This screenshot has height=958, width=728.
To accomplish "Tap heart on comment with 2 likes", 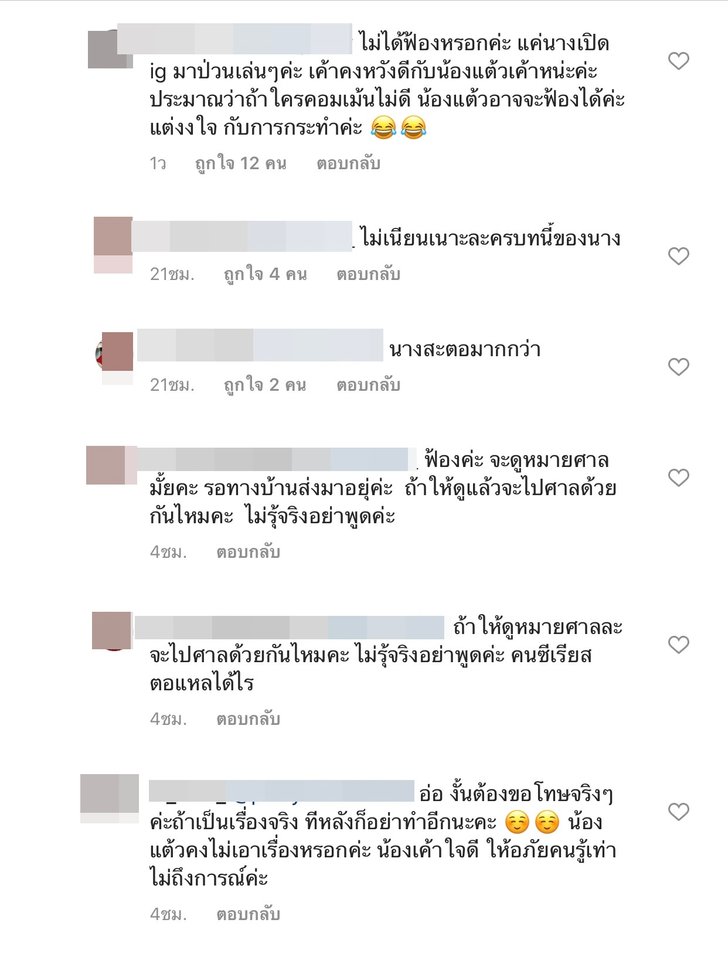I will click(679, 367).
